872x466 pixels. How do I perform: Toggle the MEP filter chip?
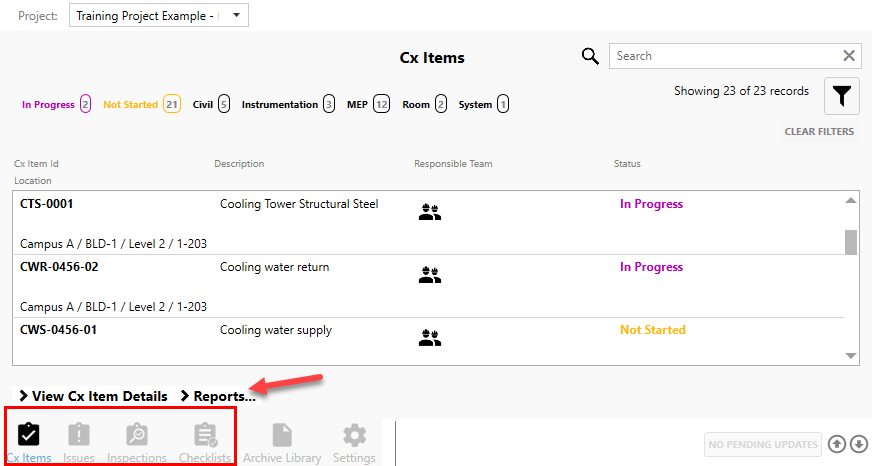368,104
